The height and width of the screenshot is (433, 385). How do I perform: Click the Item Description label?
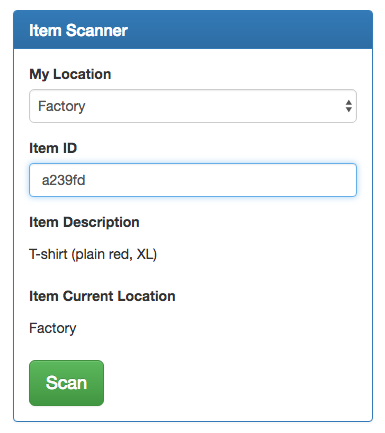point(84,222)
